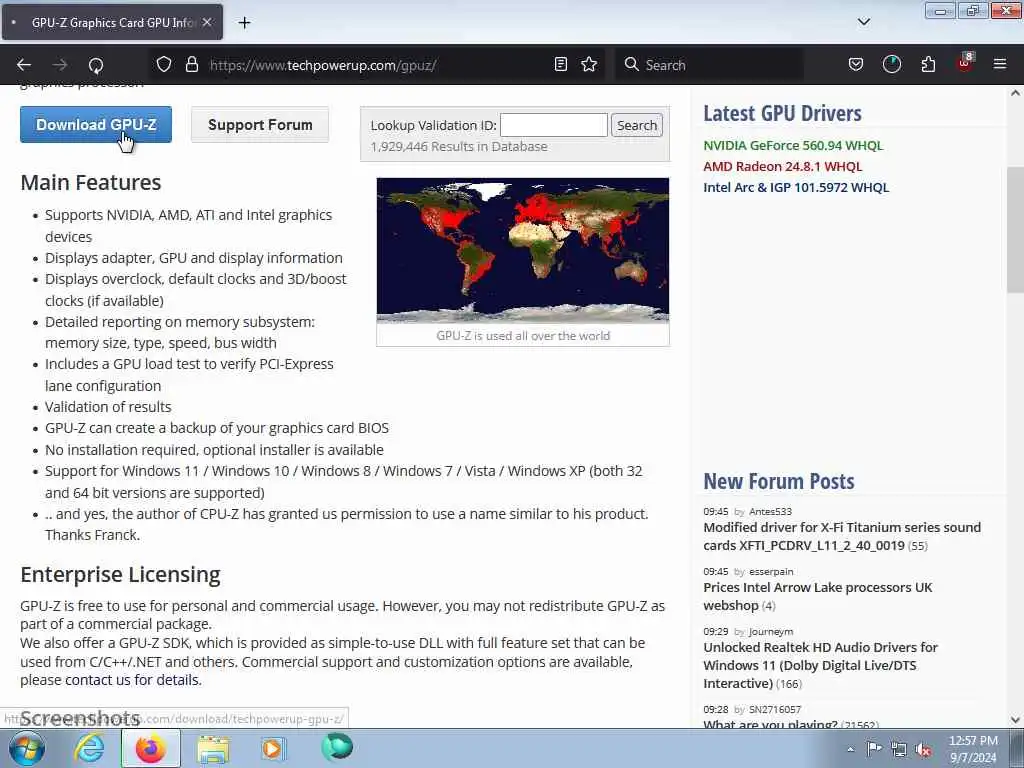The height and width of the screenshot is (768, 1024).
Task: Open AMD Radeon 24.8.1 WHQL link
Action: 782,166
